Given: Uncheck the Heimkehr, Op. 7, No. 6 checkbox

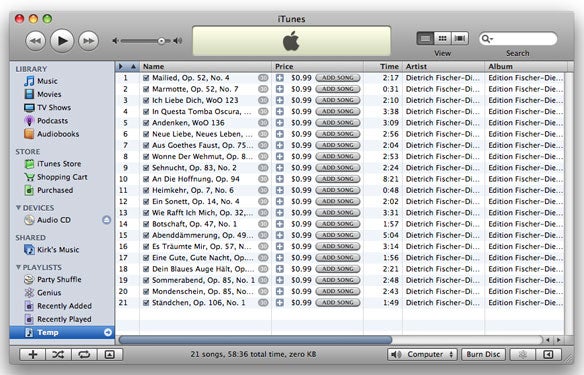Looking at the screenshot, I should pyautogui.click(x=146, y=190).
